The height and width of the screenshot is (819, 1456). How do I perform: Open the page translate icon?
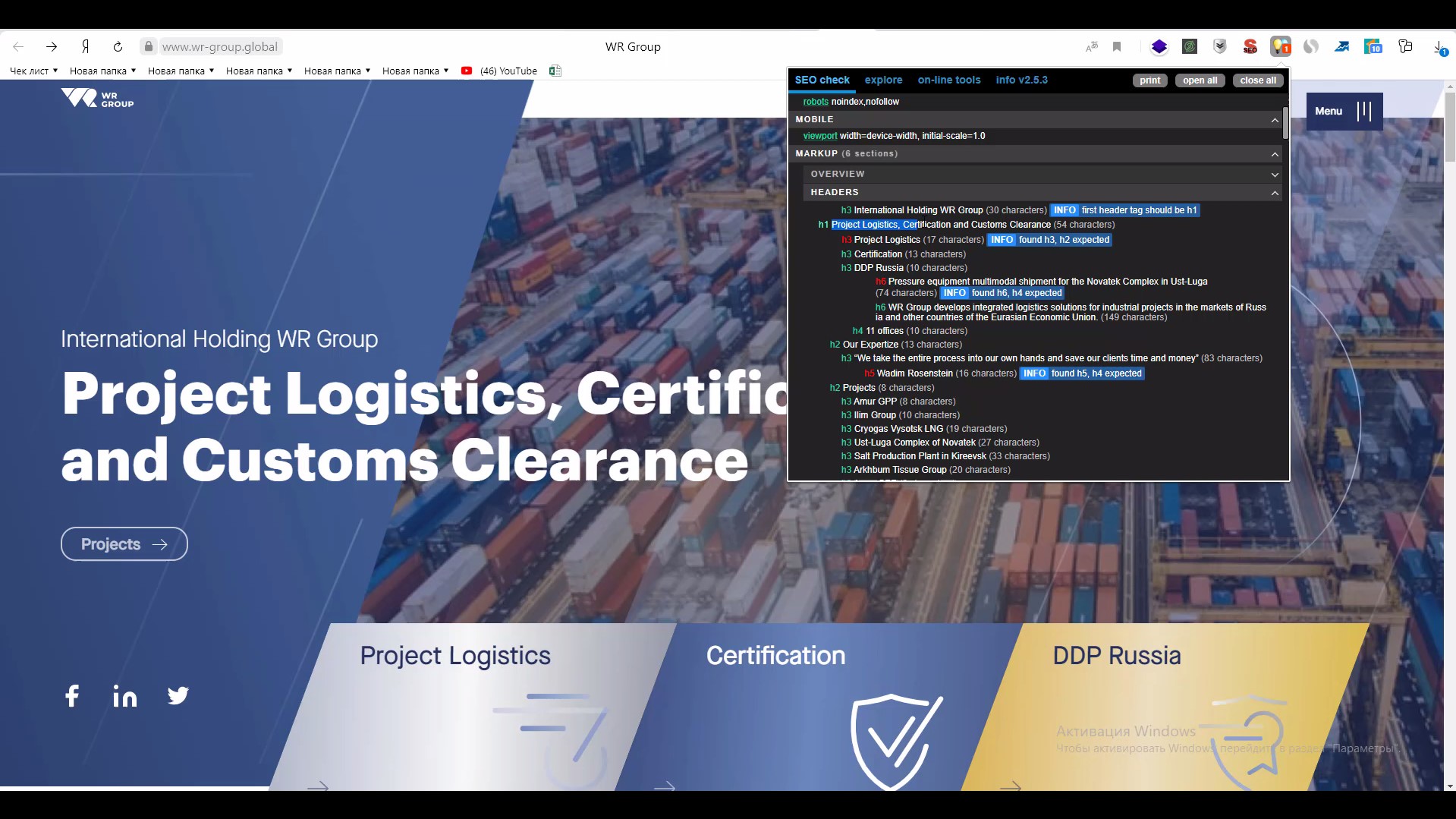pos(1092,47)
